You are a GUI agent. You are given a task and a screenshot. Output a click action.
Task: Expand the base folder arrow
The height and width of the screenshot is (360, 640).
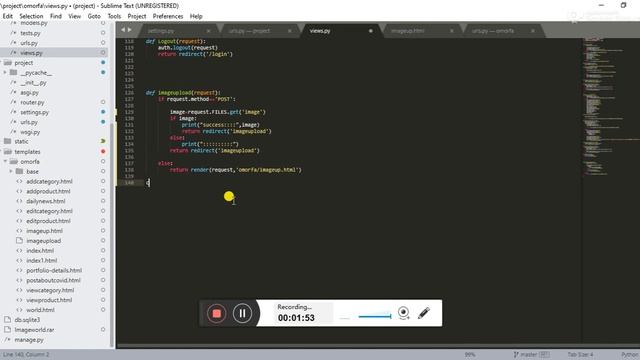coord(11,171)
